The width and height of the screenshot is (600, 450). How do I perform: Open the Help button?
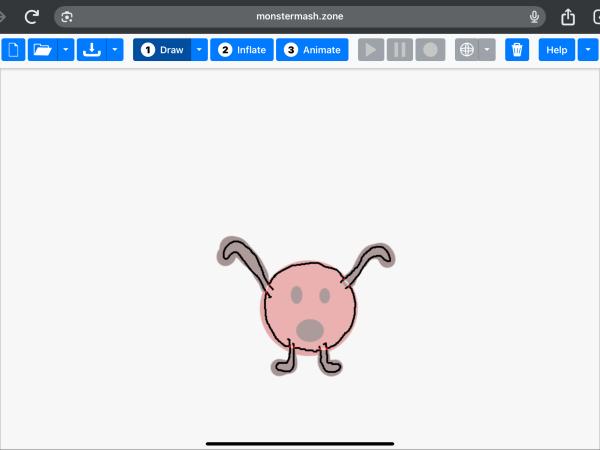tap(556, 50)
